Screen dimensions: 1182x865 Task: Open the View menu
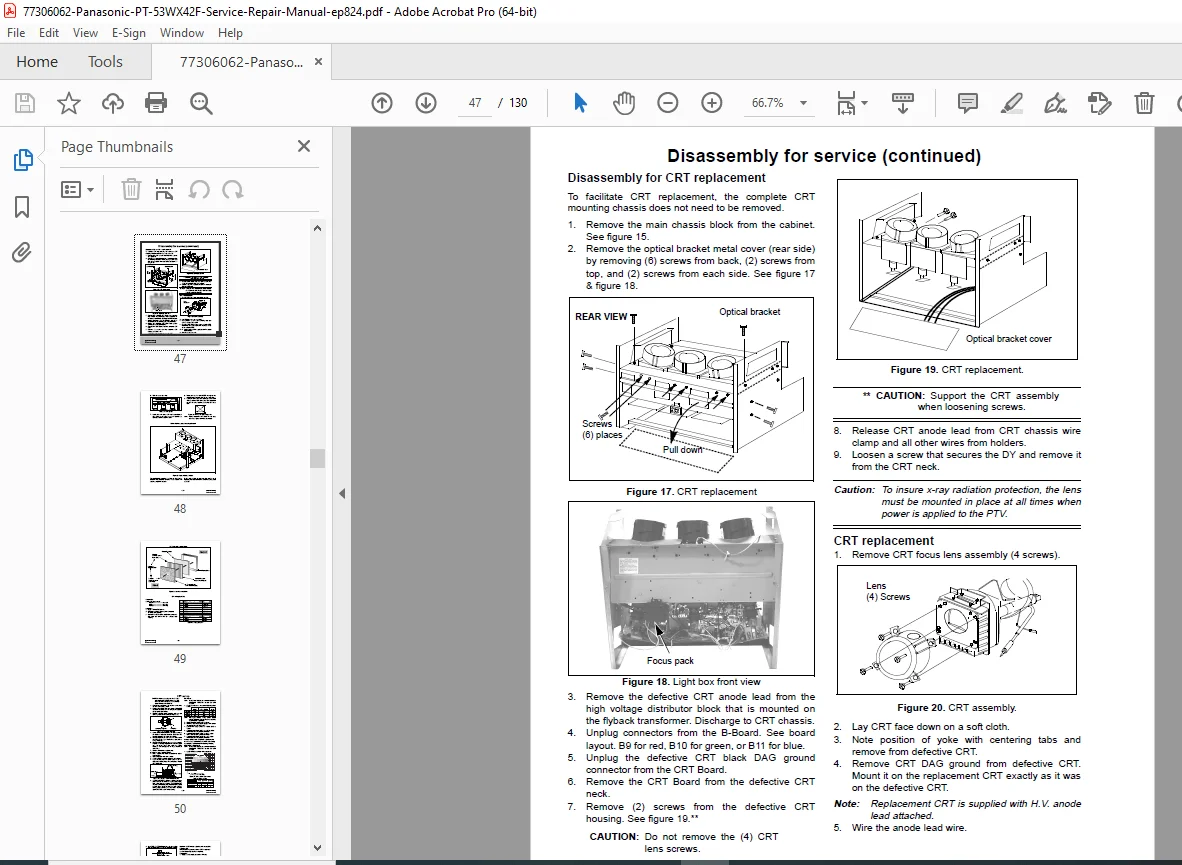(85, 32)
